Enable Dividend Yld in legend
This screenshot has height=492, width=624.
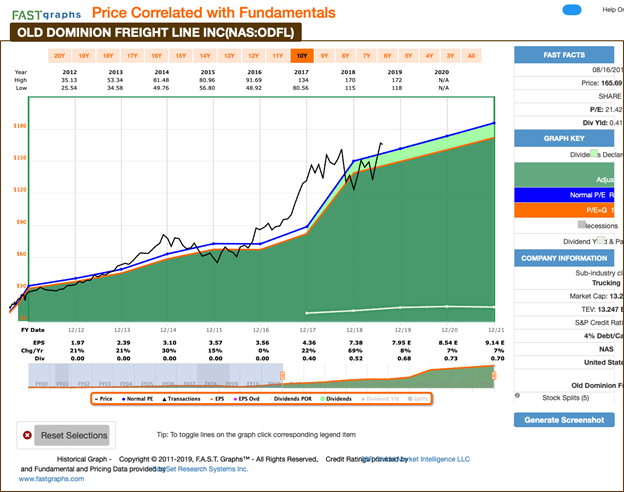pos(380,398)
